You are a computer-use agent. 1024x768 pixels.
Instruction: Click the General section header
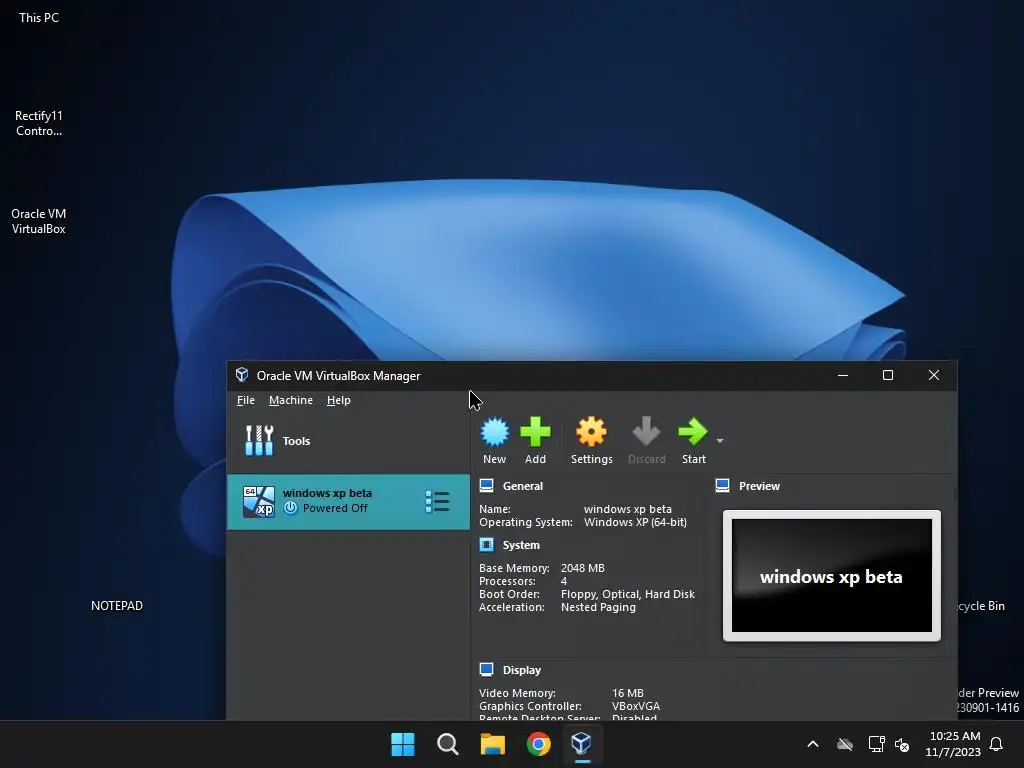coord(522,486)
